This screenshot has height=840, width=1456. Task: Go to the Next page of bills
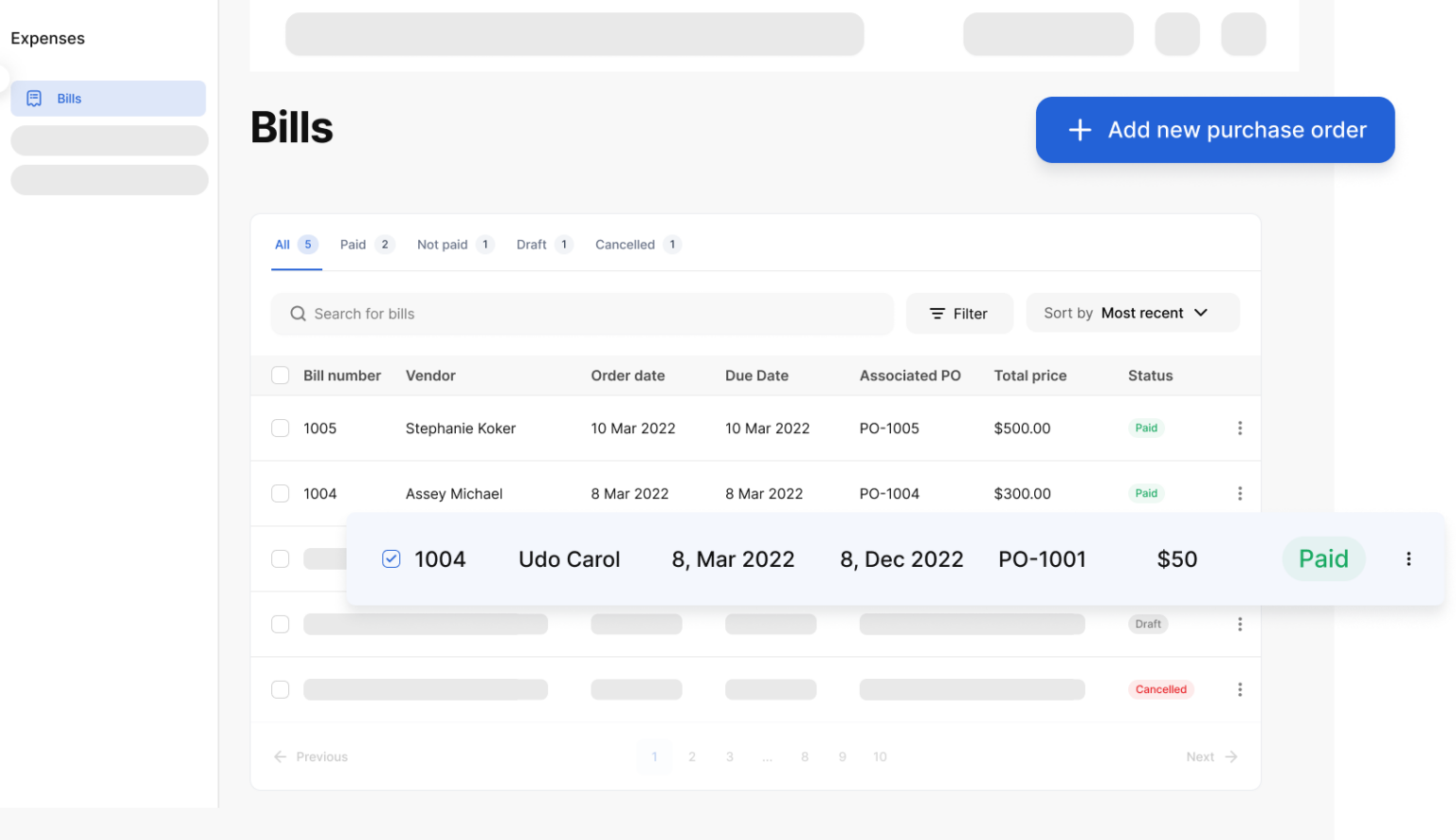coord(1210,757)
